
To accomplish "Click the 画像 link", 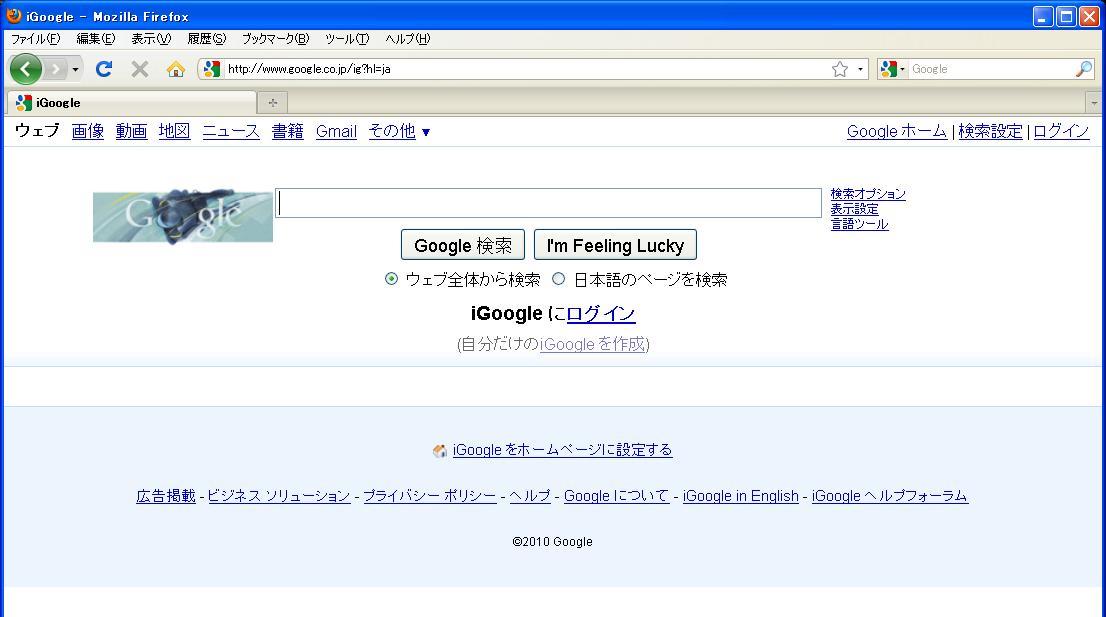I will pyautogui.click(x=87, y=131).
